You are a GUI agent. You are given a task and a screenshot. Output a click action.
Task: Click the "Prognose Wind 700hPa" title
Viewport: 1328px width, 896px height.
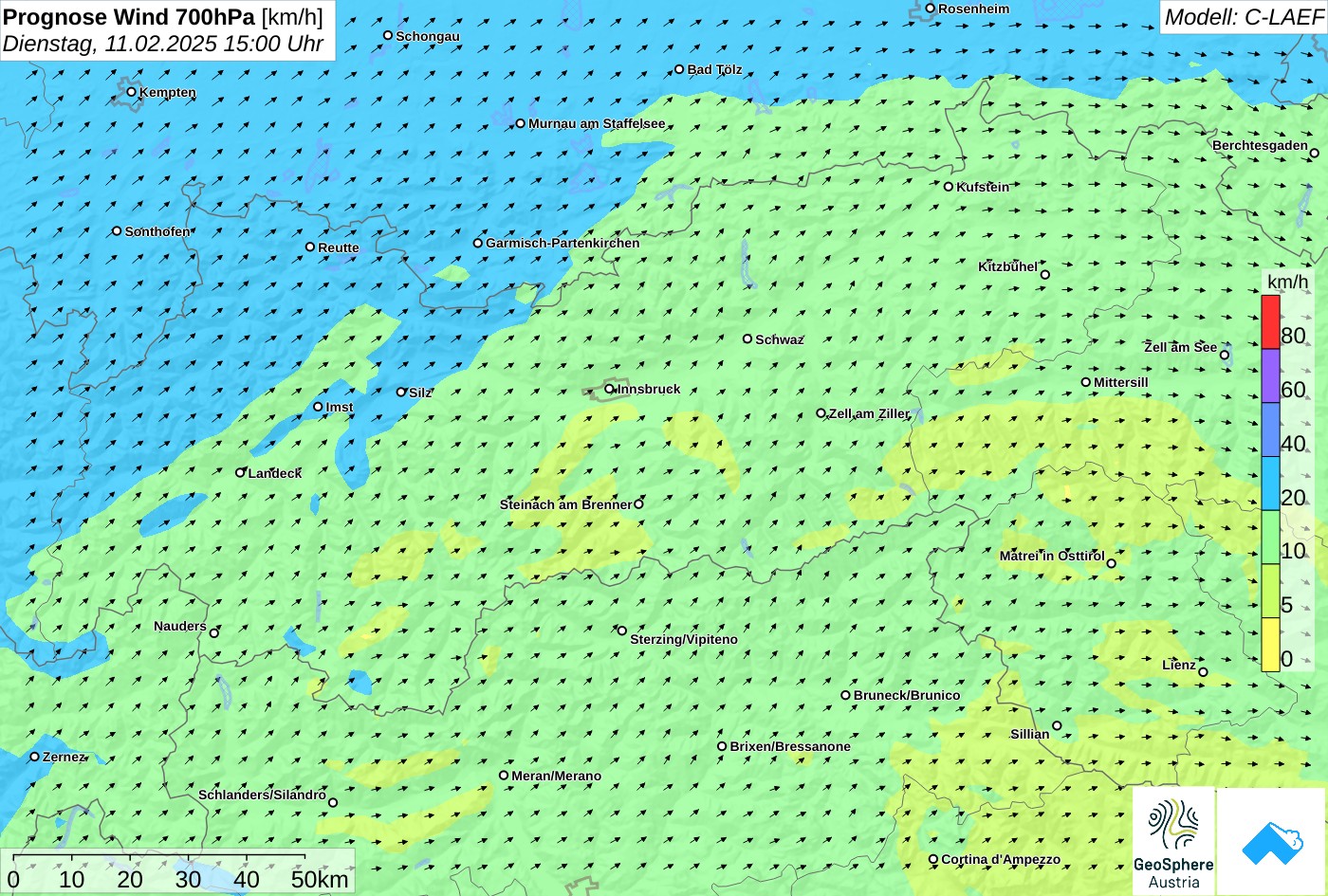129,16
